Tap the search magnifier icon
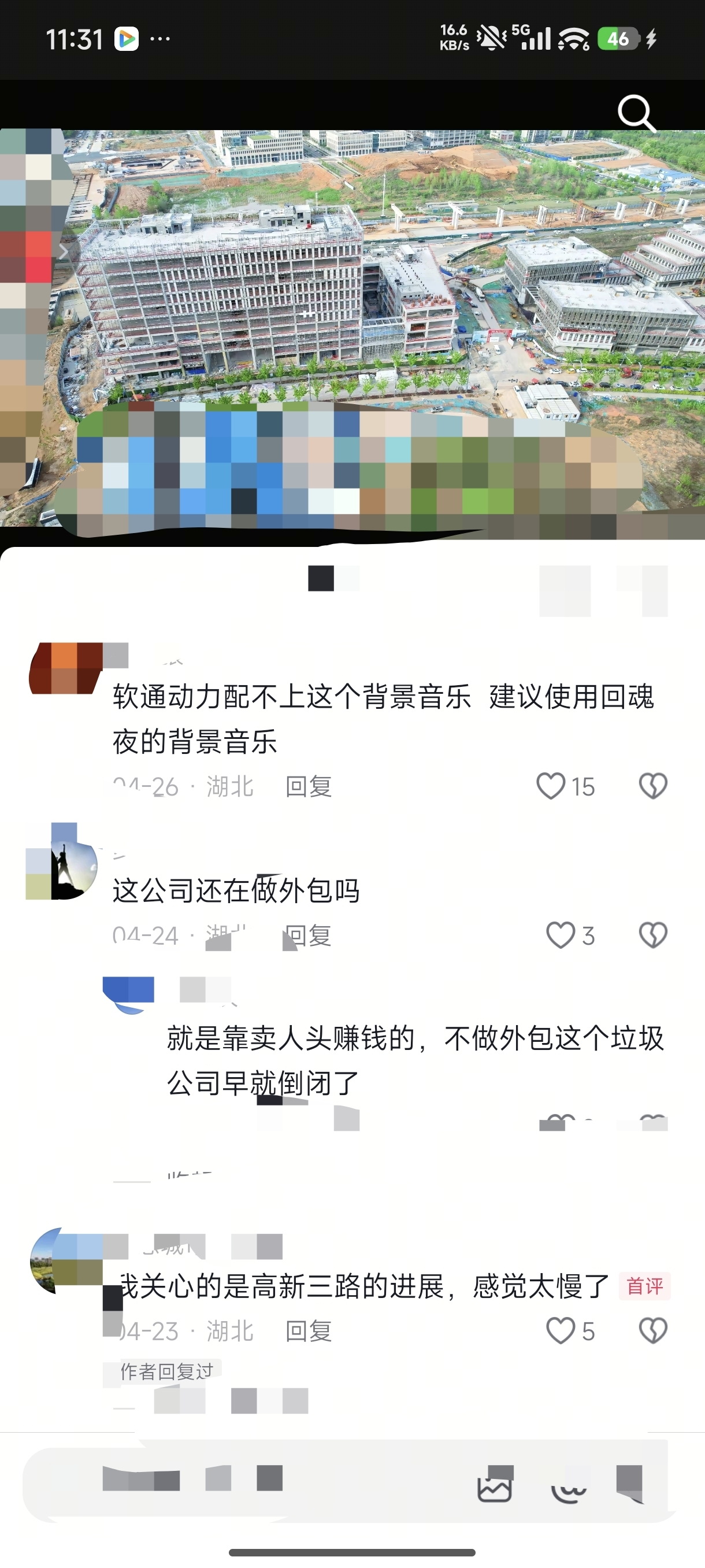 click(x=636, y=113)
